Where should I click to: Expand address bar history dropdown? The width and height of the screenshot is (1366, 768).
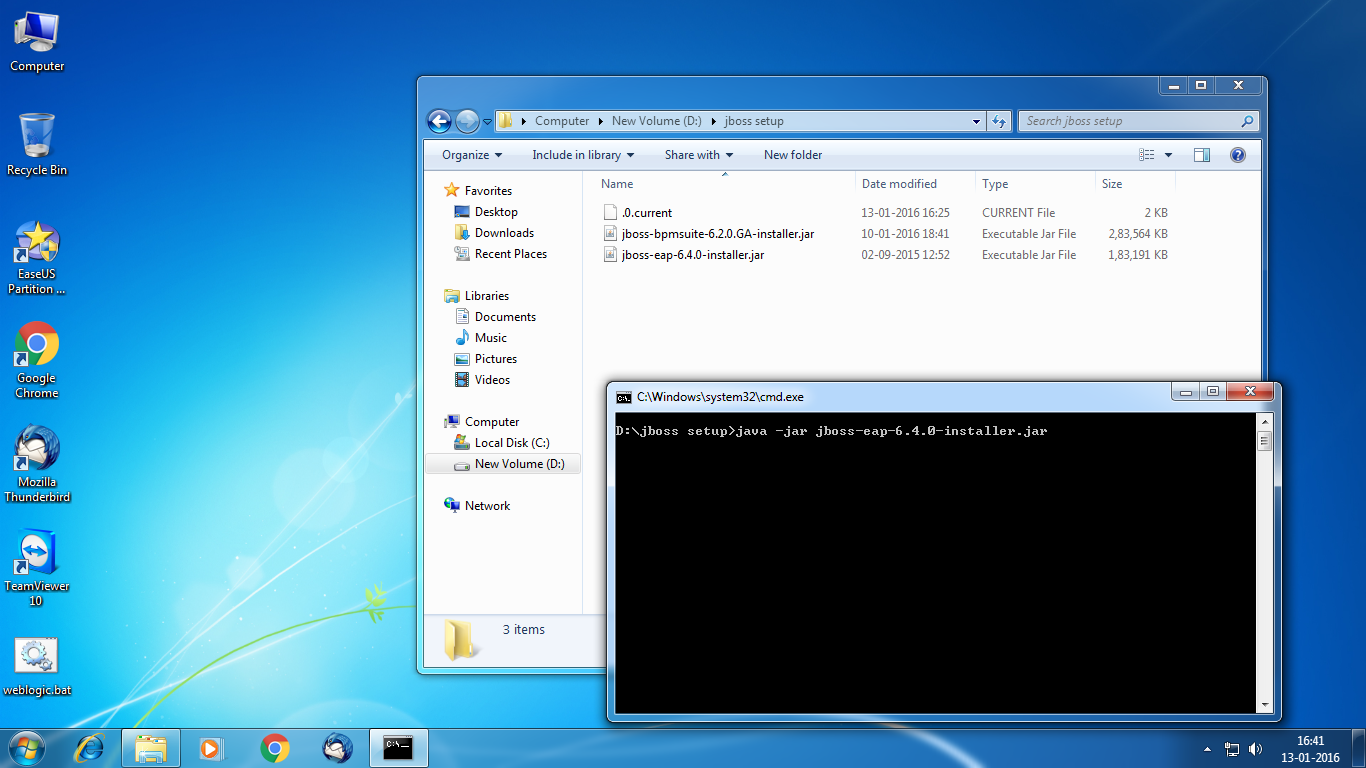pos(977,121)
